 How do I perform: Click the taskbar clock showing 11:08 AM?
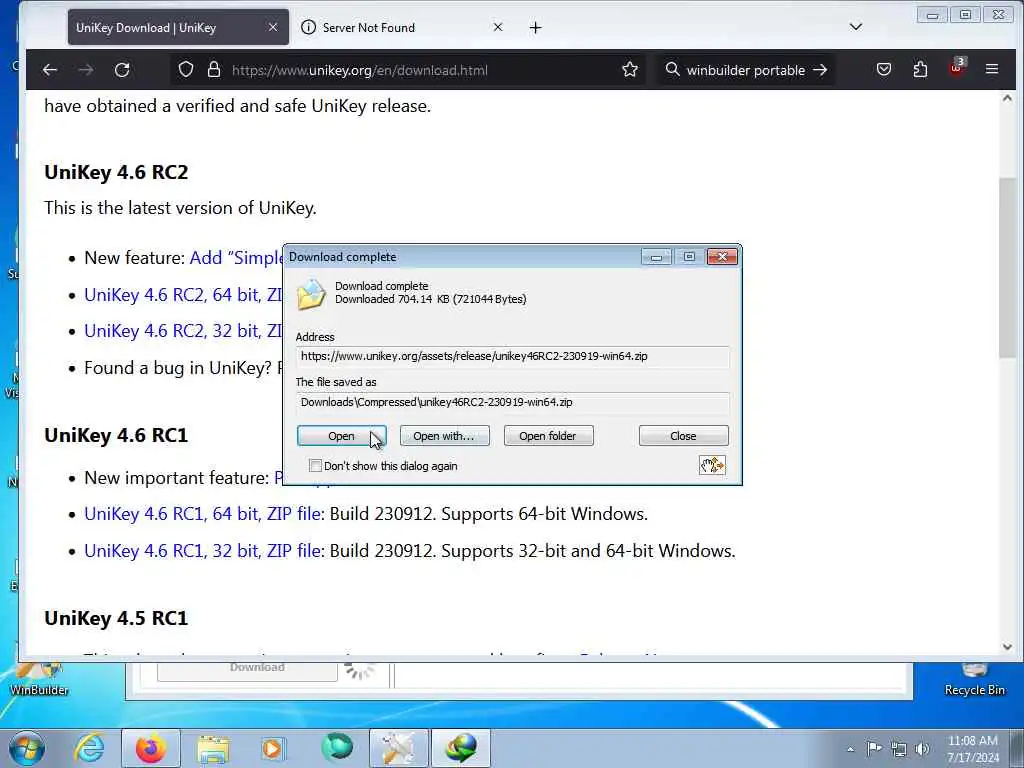click(973, 749)
